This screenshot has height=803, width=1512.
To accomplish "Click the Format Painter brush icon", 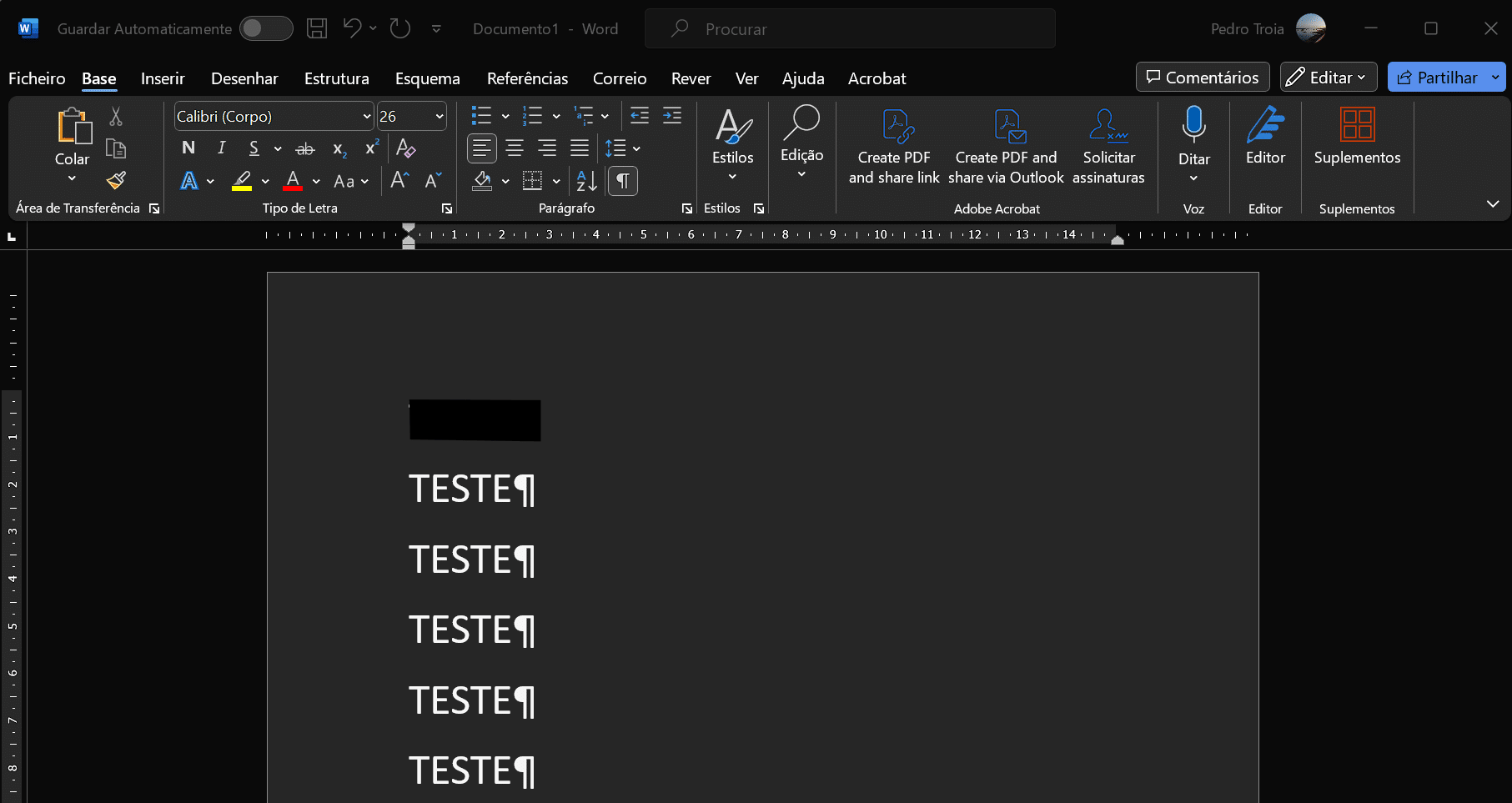I will [116, 180].
